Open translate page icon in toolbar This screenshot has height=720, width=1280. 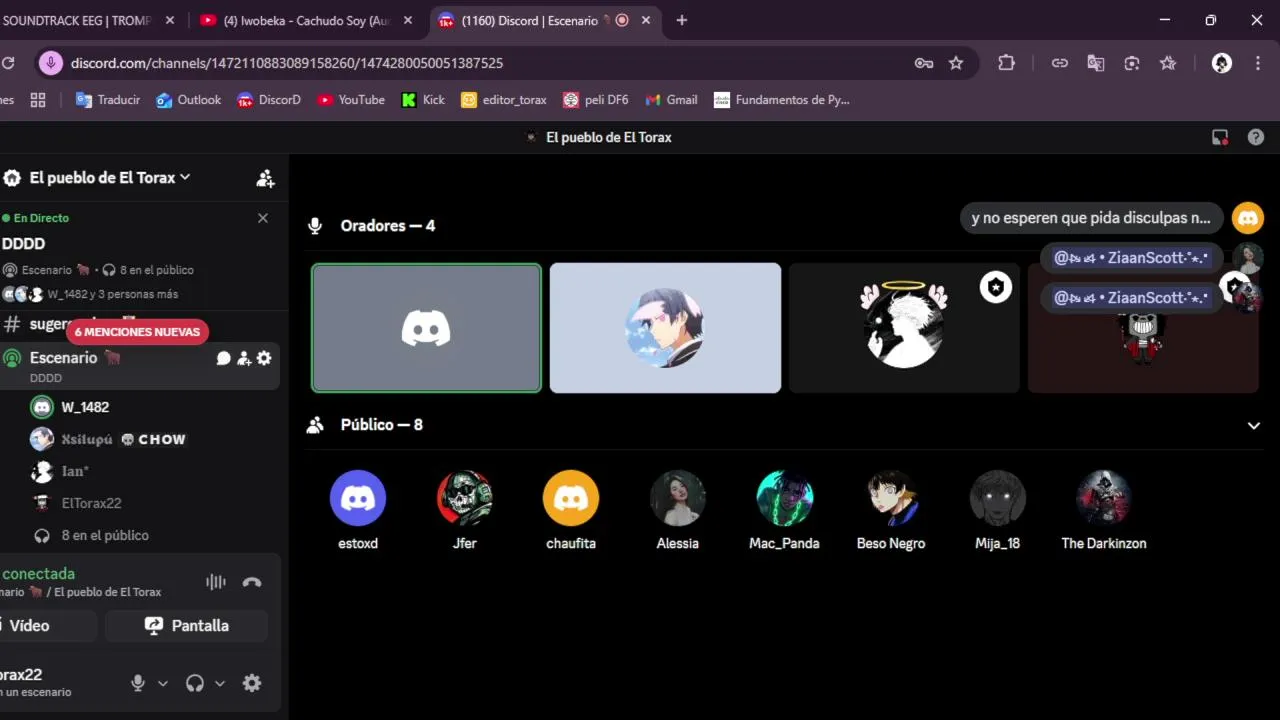[1096, 63]
